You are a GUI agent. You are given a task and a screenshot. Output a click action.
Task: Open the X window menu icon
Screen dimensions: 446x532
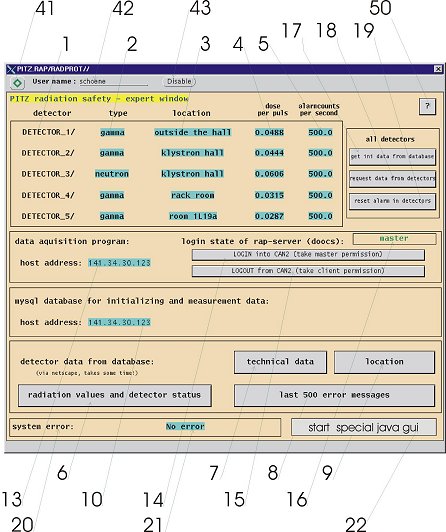(11, 69)
